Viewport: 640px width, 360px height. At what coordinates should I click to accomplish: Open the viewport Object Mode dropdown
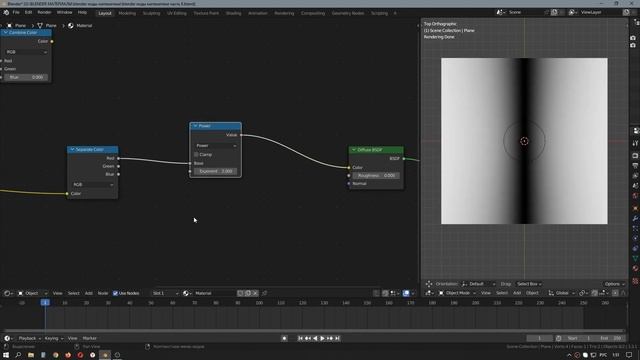pyautogui.click(x=457, y=293)
